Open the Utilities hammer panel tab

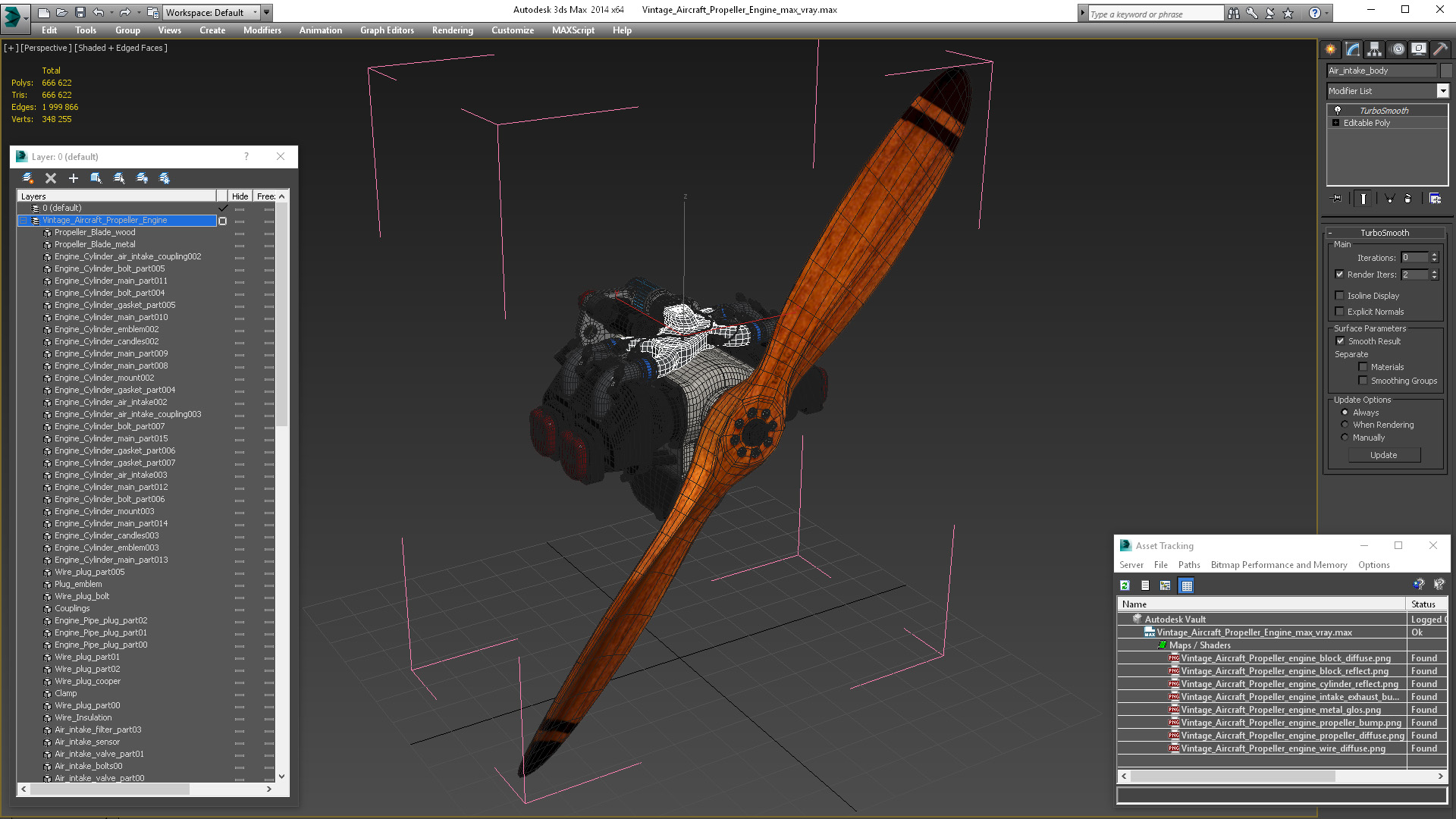click(x=1439, y=49)
